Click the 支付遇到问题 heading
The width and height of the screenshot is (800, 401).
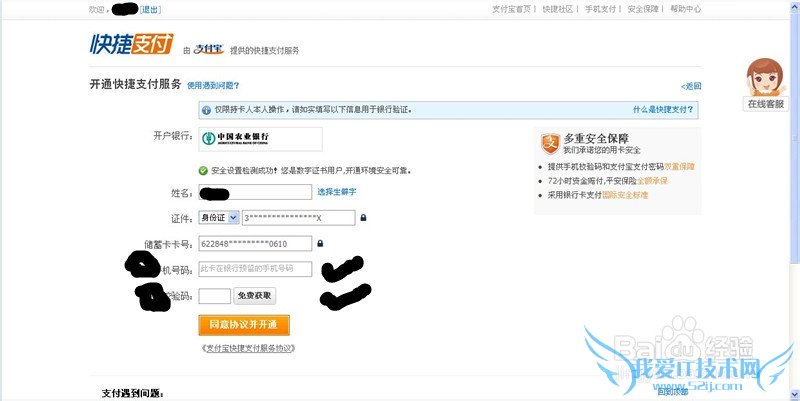[x=133, y=393]
